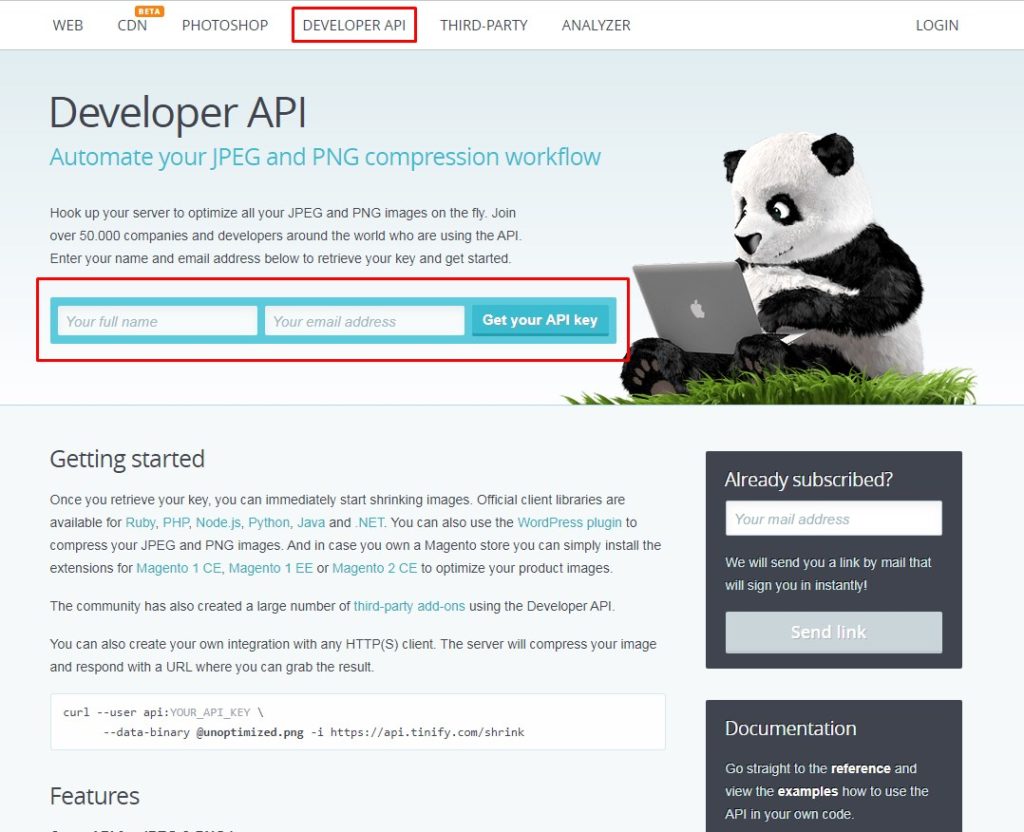Click the BETA badge above CDN

click(150, 11)
